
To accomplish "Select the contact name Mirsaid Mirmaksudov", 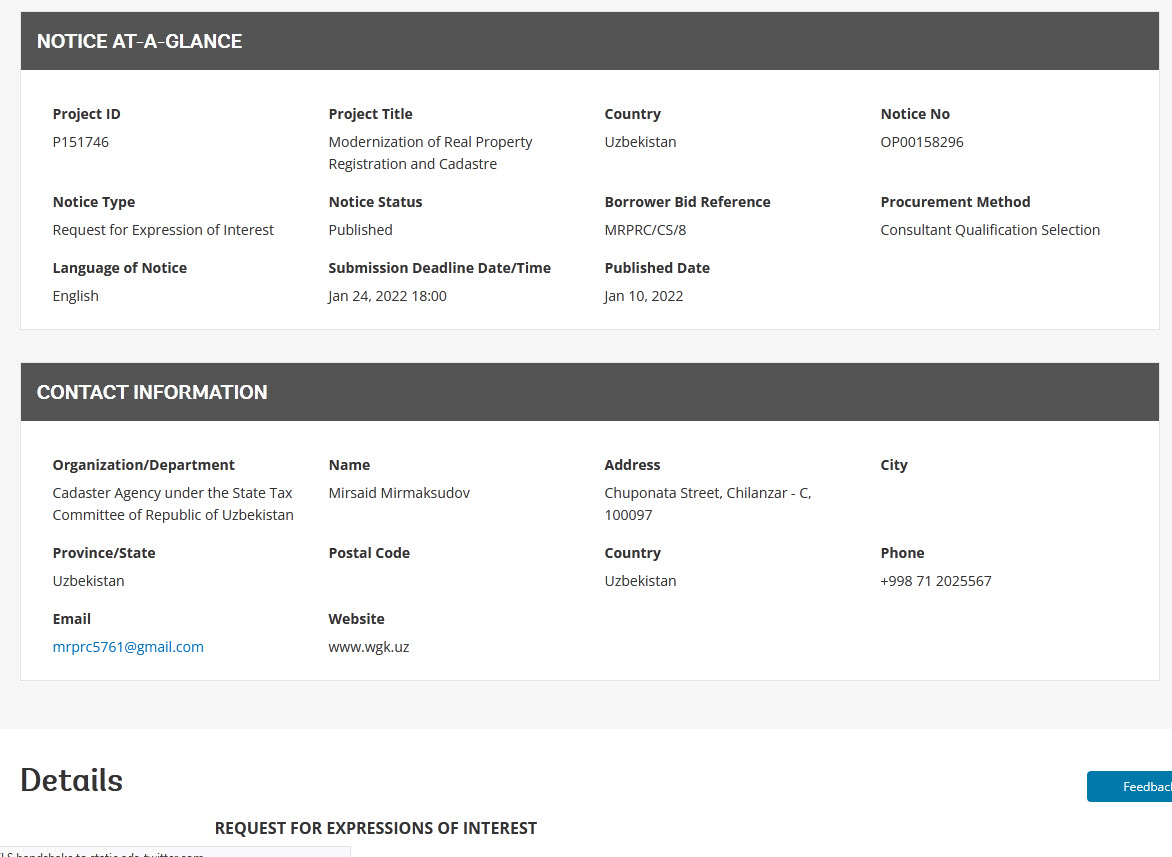I will (398, 493).
